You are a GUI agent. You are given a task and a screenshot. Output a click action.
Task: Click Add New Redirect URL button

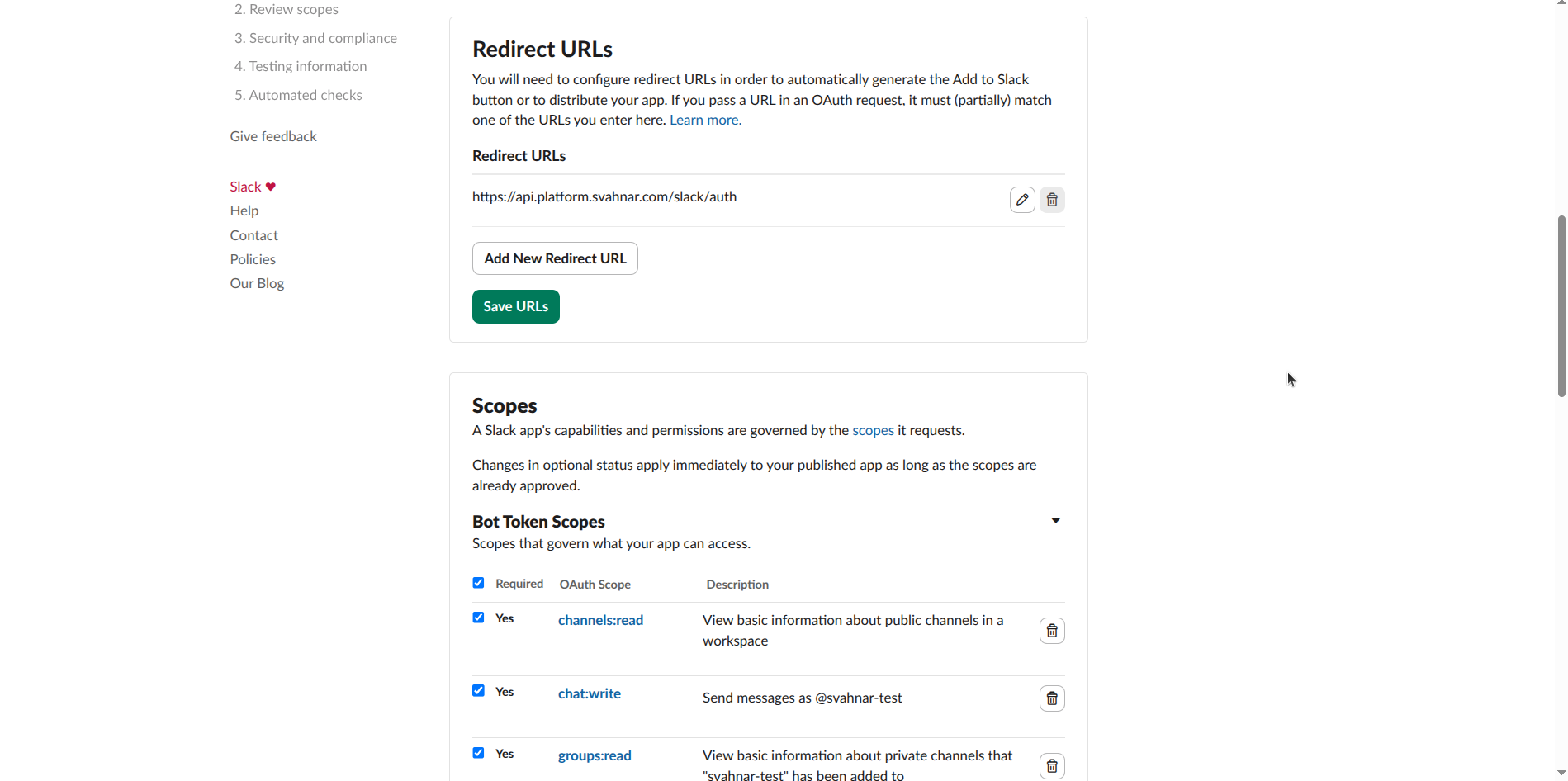[555, 258]
